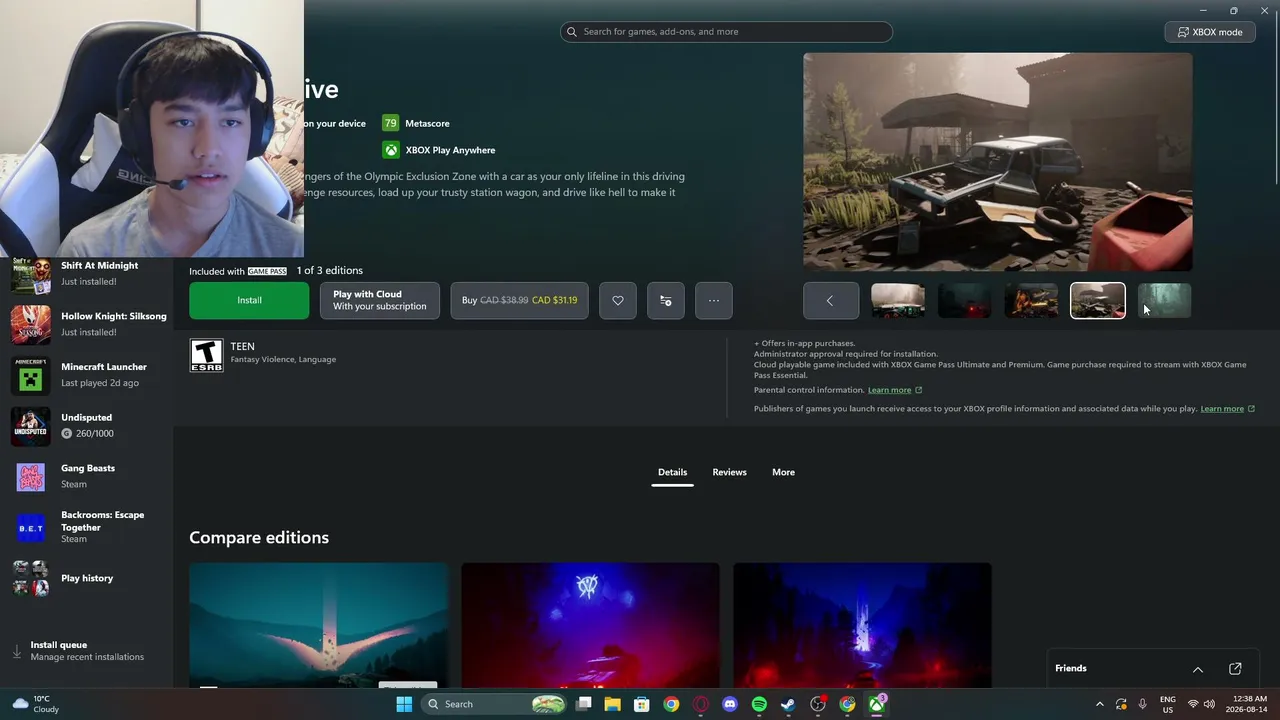The width and height of the screenshot is (1280, 720).
Task: Click the Windows taskbar Search box
Action: click(x=495, y=704)
